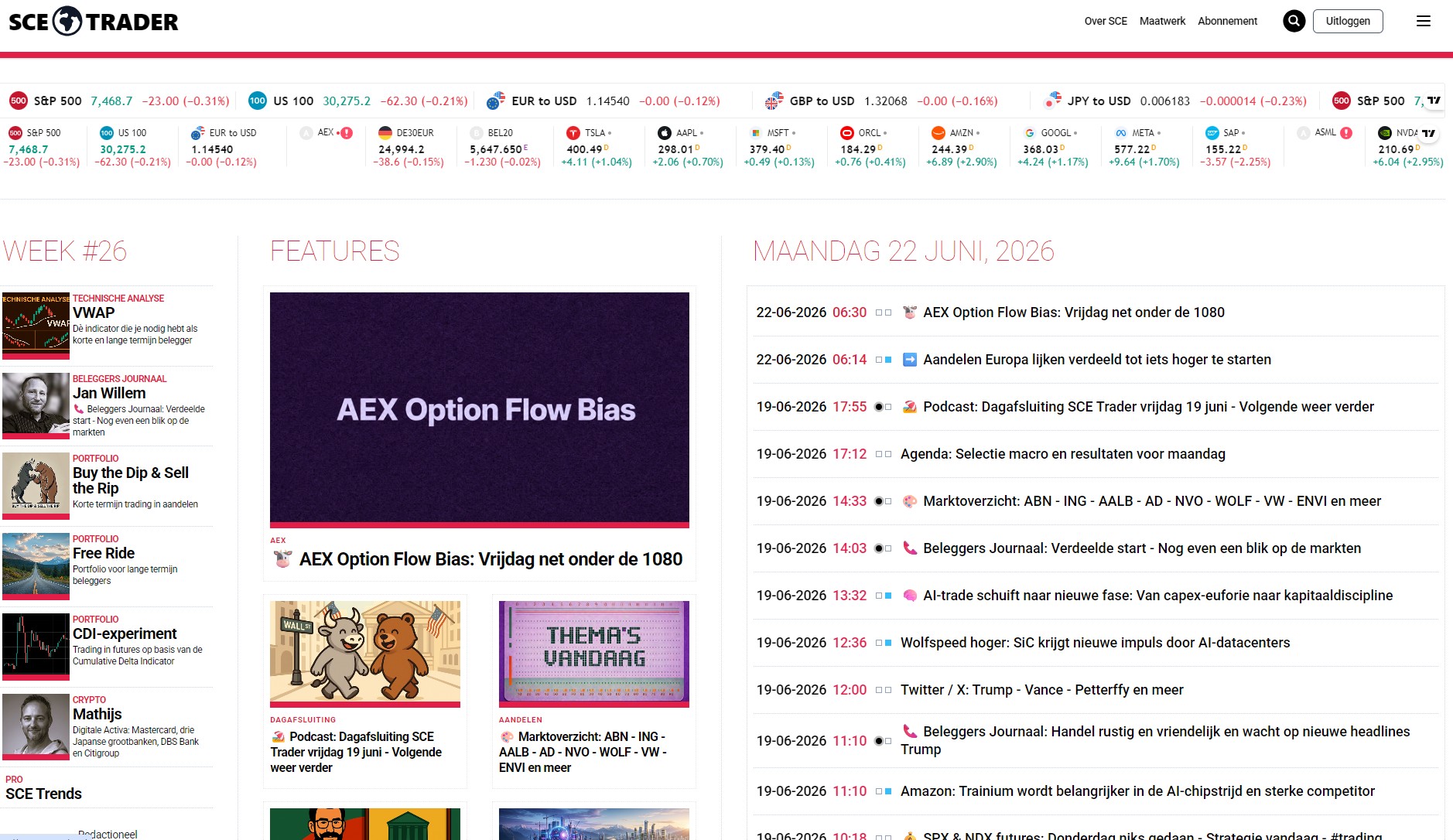The width and height of the screenshot is (1453, 840).
Task: Open the Free Ride portfolio link
Action: coord(104,554)
